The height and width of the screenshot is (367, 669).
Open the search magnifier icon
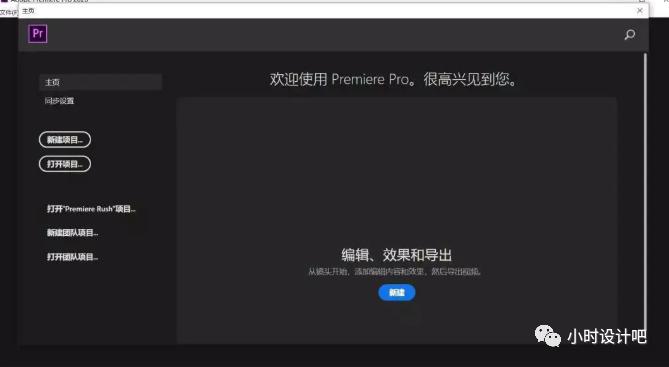pos(630,35)
